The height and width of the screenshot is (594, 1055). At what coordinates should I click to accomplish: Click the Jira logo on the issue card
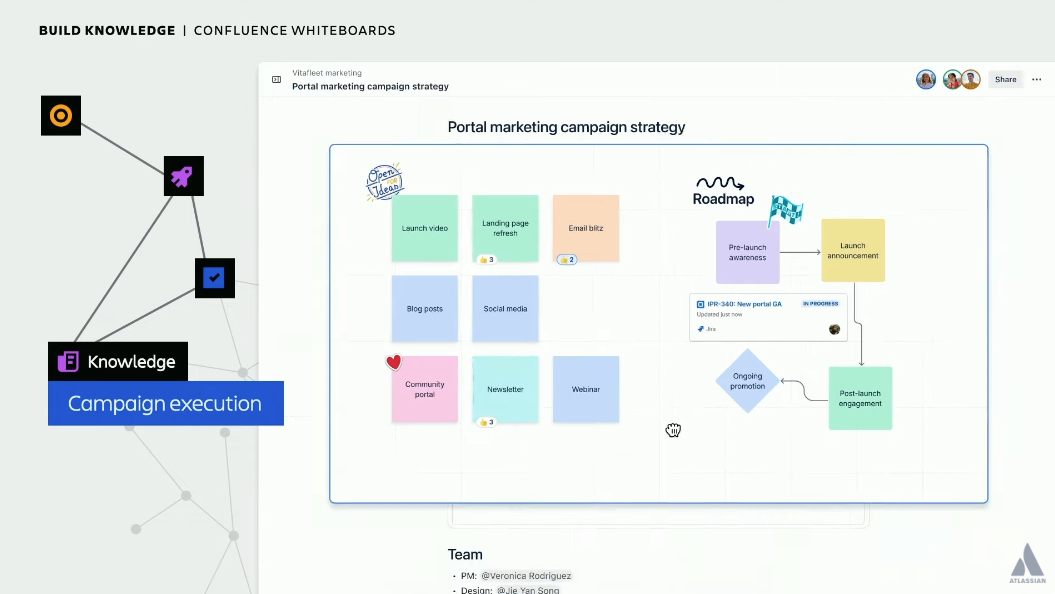(700, 329)
